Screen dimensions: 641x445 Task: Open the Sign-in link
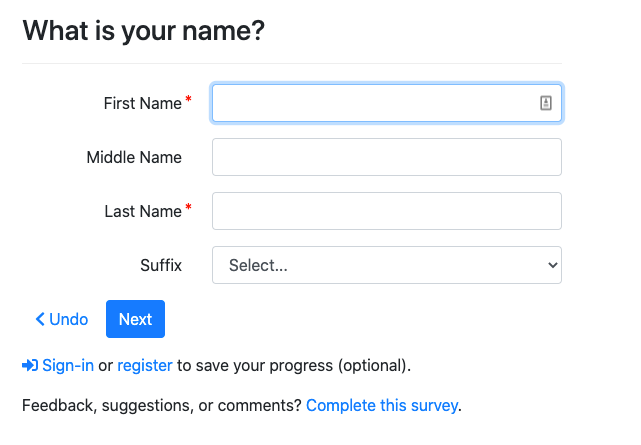67,366
